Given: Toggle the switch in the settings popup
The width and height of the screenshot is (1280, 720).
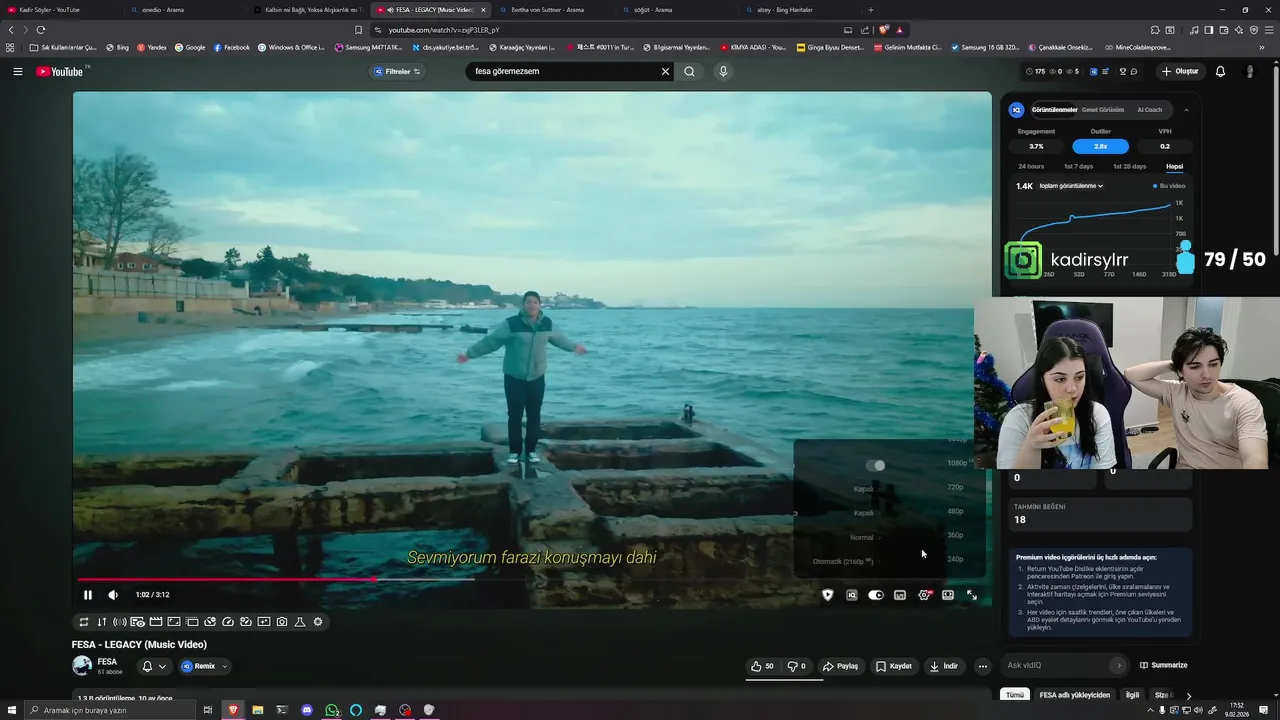Looking at the screenshot, I should click(876, 465).
